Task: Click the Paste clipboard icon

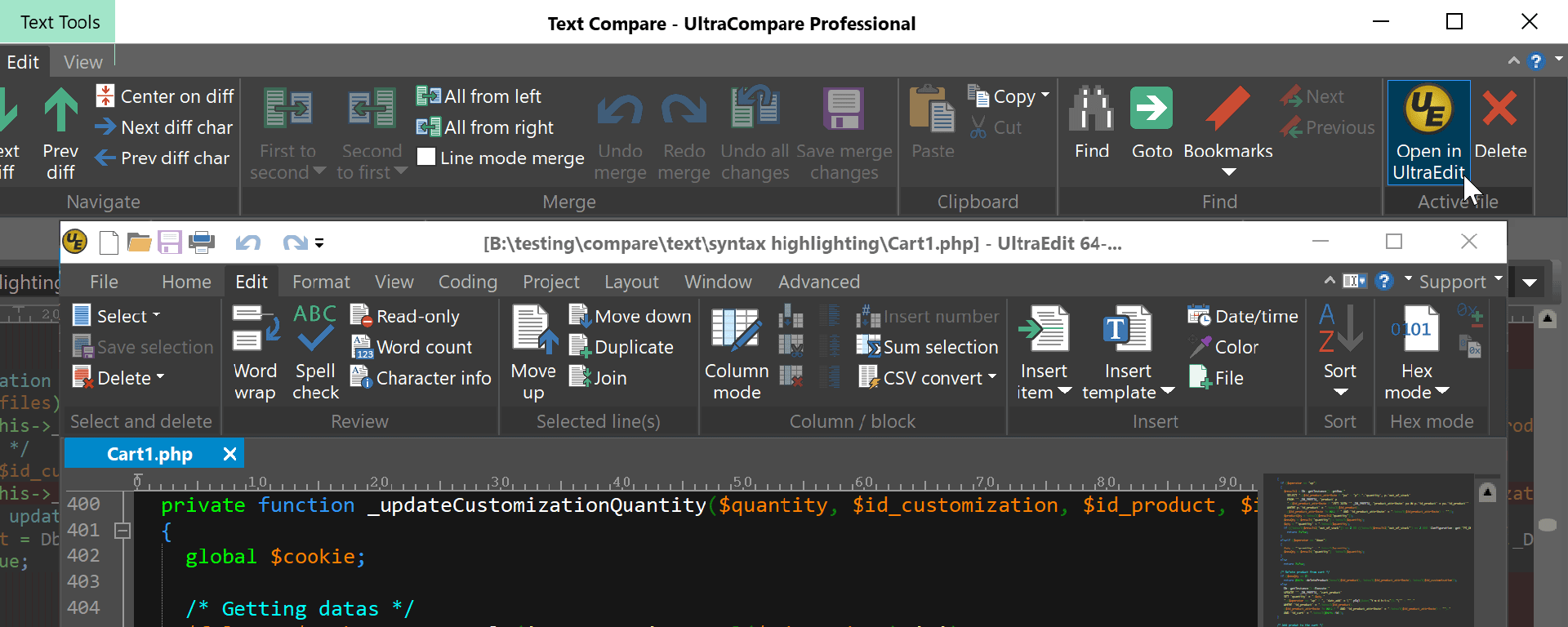Action: coord(932,109)
